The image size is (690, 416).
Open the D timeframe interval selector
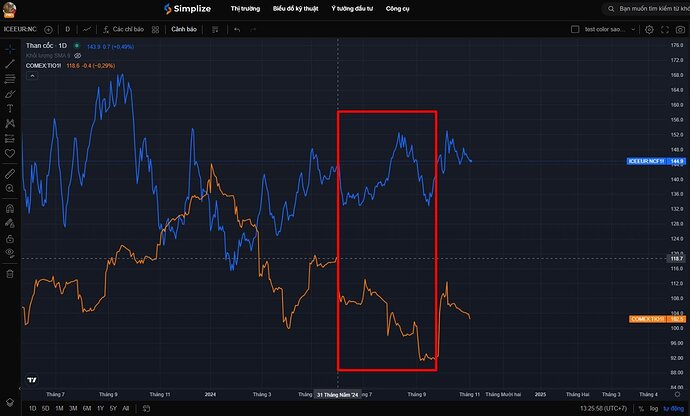(x=67, y=29)
